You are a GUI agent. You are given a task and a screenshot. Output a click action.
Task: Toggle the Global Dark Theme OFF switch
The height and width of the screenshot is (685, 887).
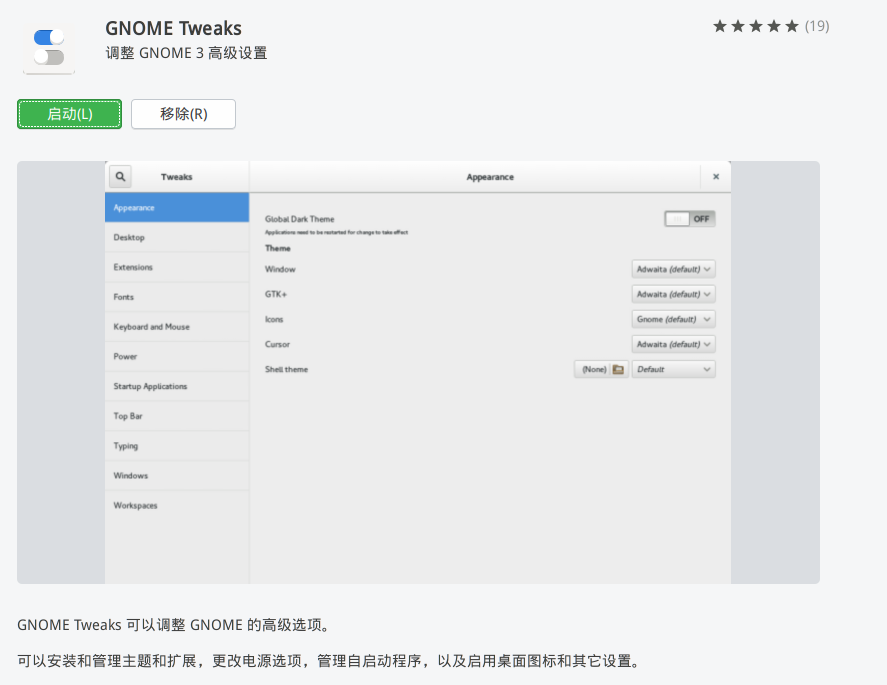click(690, 219)
